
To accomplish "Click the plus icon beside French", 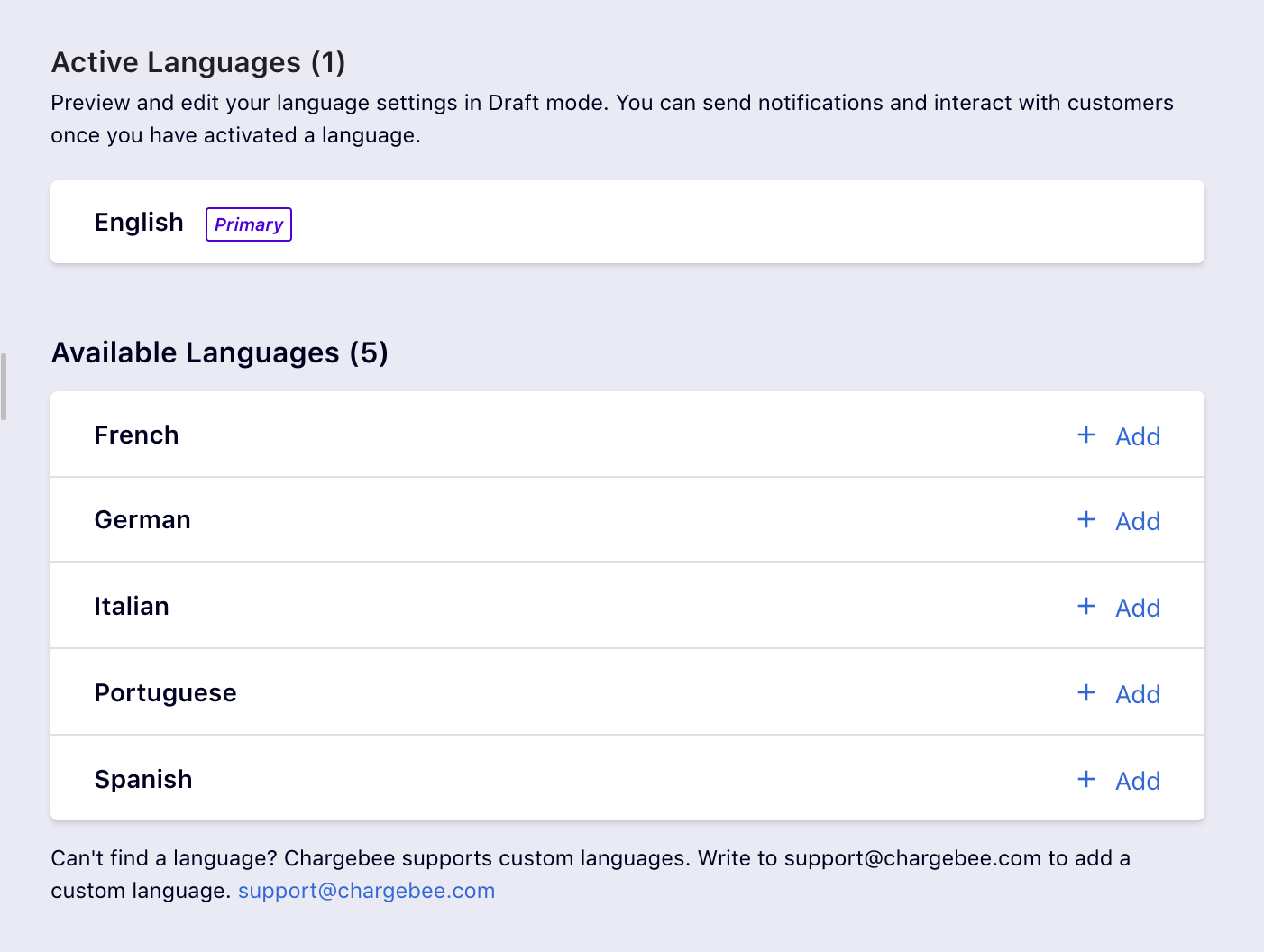I will (1086, 435).
